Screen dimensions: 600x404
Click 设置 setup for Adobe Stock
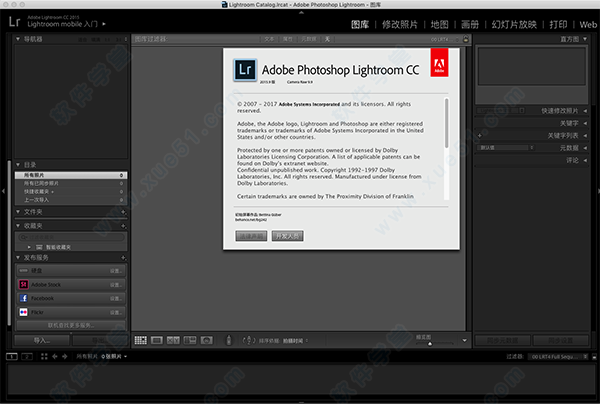click(x=116, y=285)
